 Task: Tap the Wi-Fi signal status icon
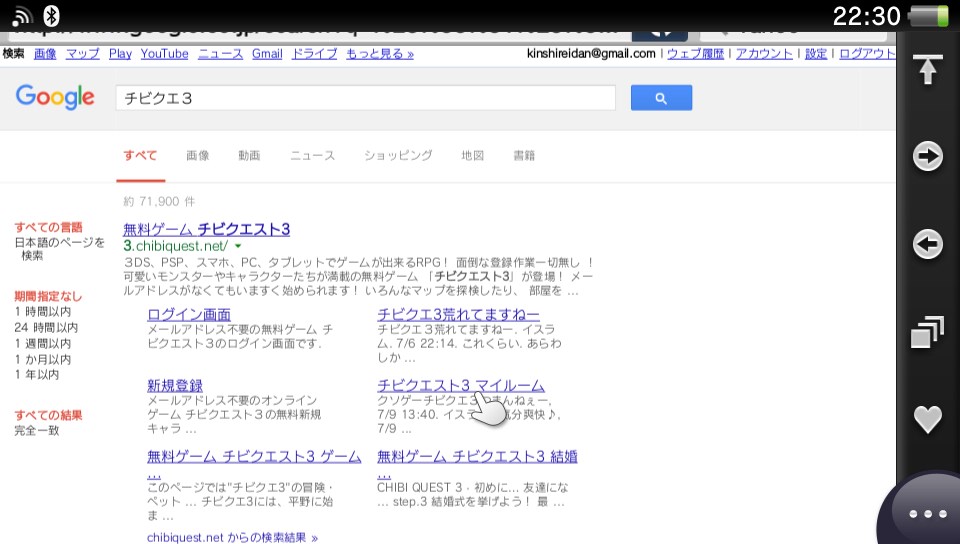pyautogui.click(x=22, y=17)
